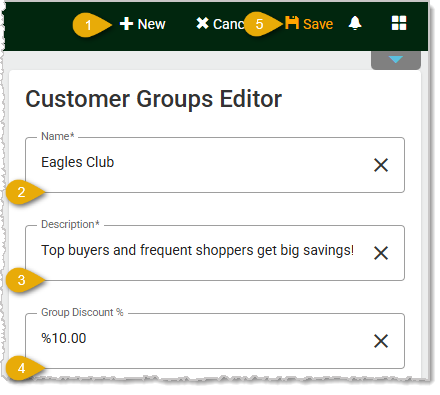Click the New button in the toolbar
Viewport: 440px width, 395px height.
click(x=142, y=24)
